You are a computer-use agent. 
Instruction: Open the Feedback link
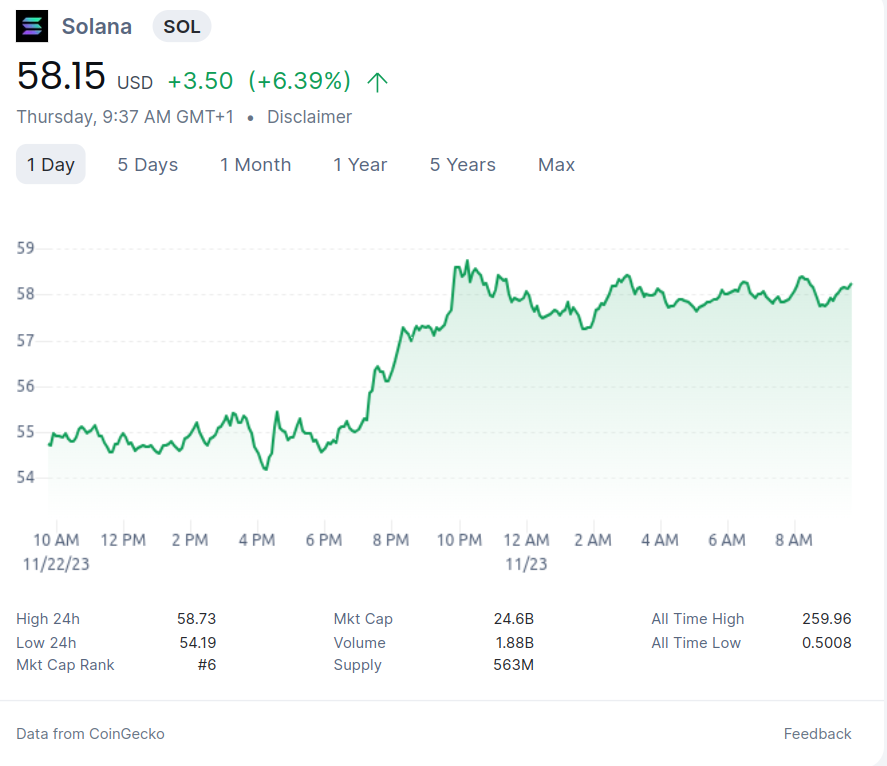(817, 733)
